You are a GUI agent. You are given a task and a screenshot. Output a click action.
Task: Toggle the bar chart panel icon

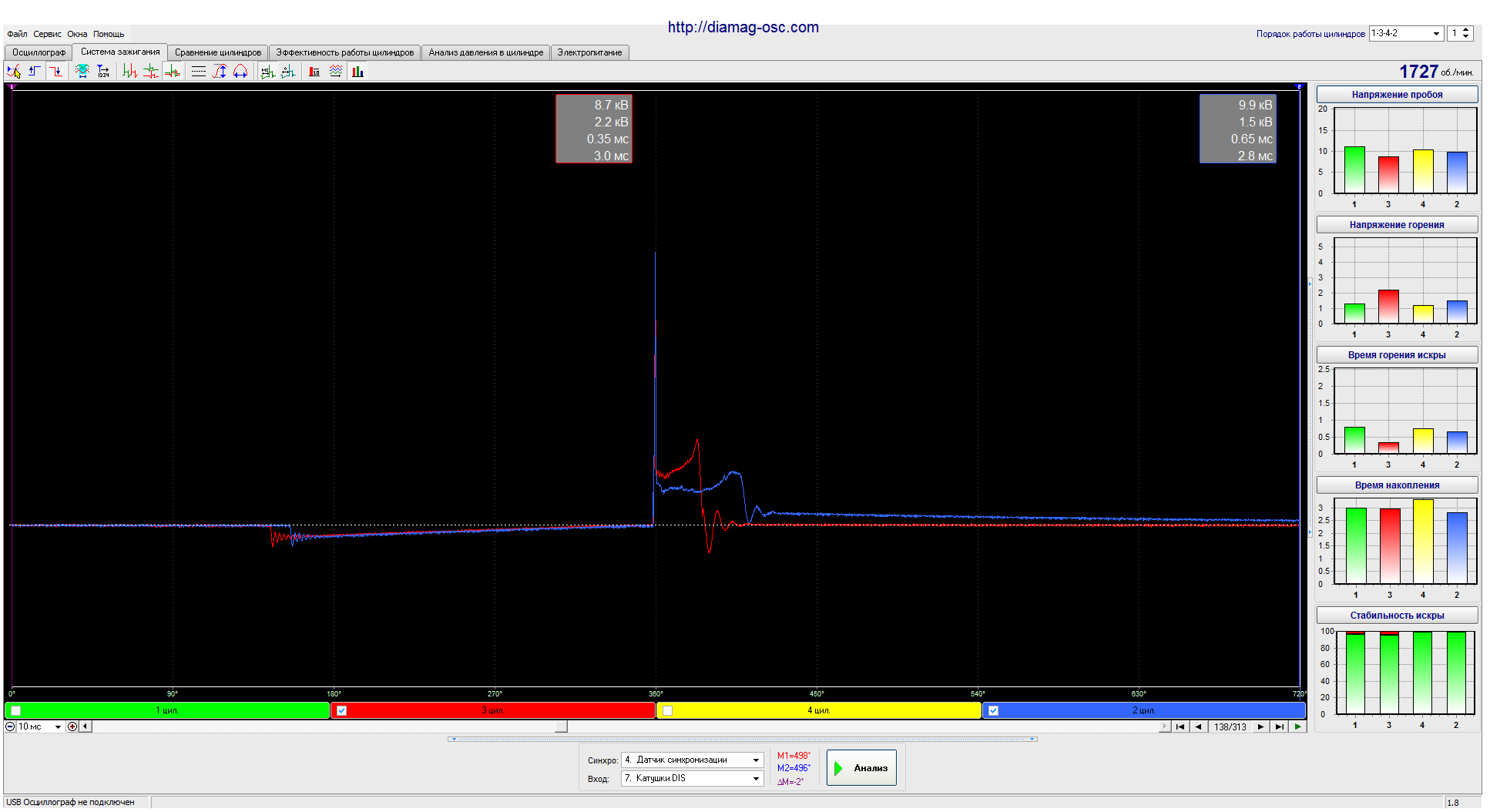pos(358,72)
